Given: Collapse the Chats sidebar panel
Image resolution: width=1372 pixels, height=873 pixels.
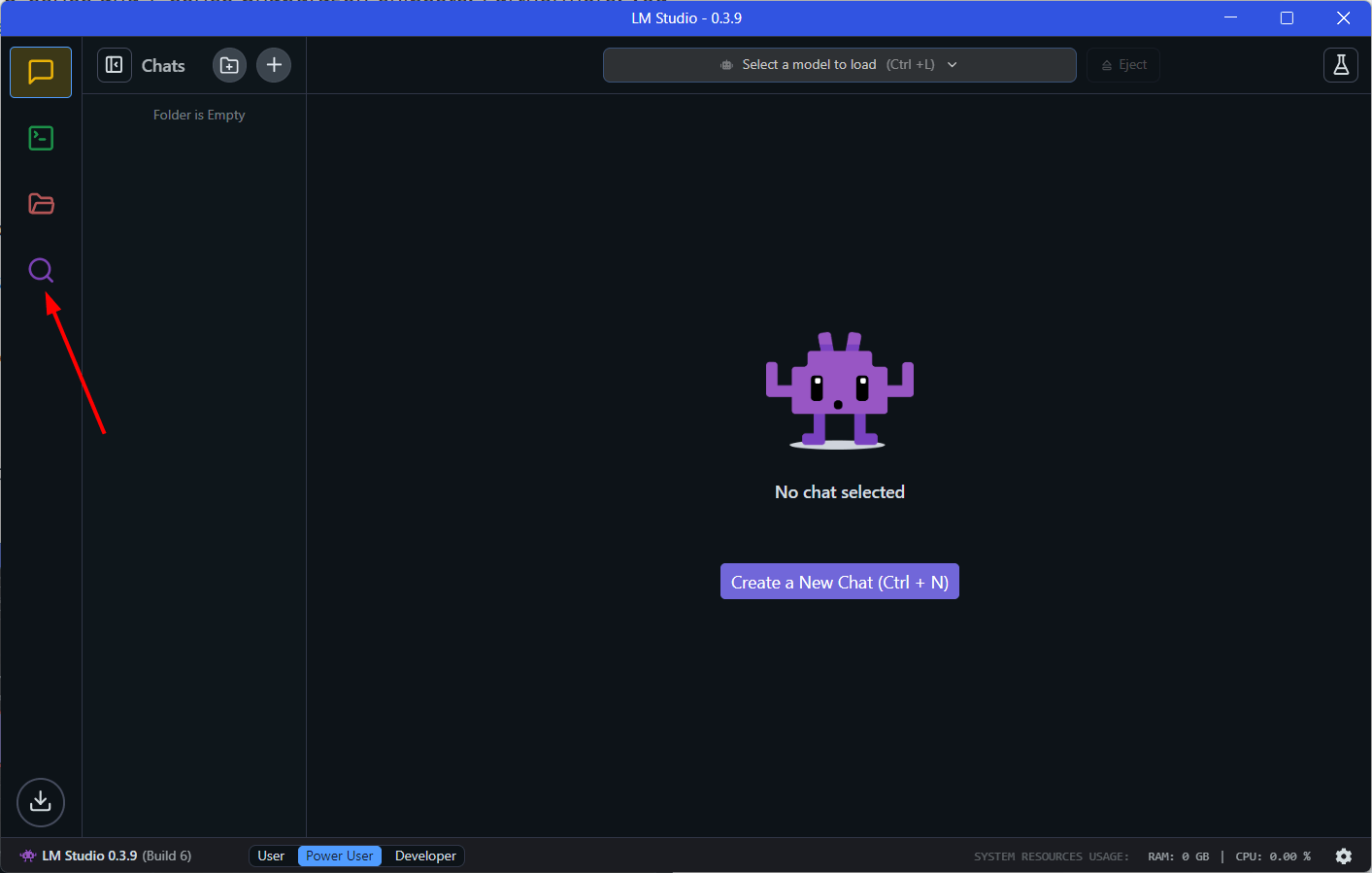Looking at the screenshot, I should (115, 65).
